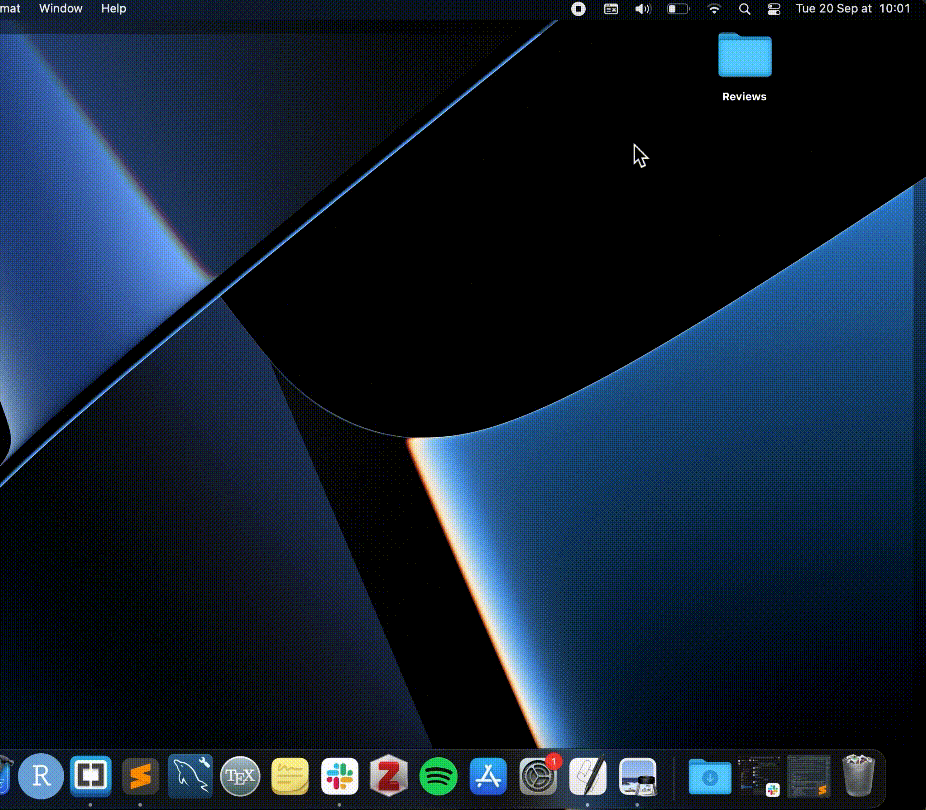
Task: Open the yellow Stickies note app
Action: (x=290, y=775)
